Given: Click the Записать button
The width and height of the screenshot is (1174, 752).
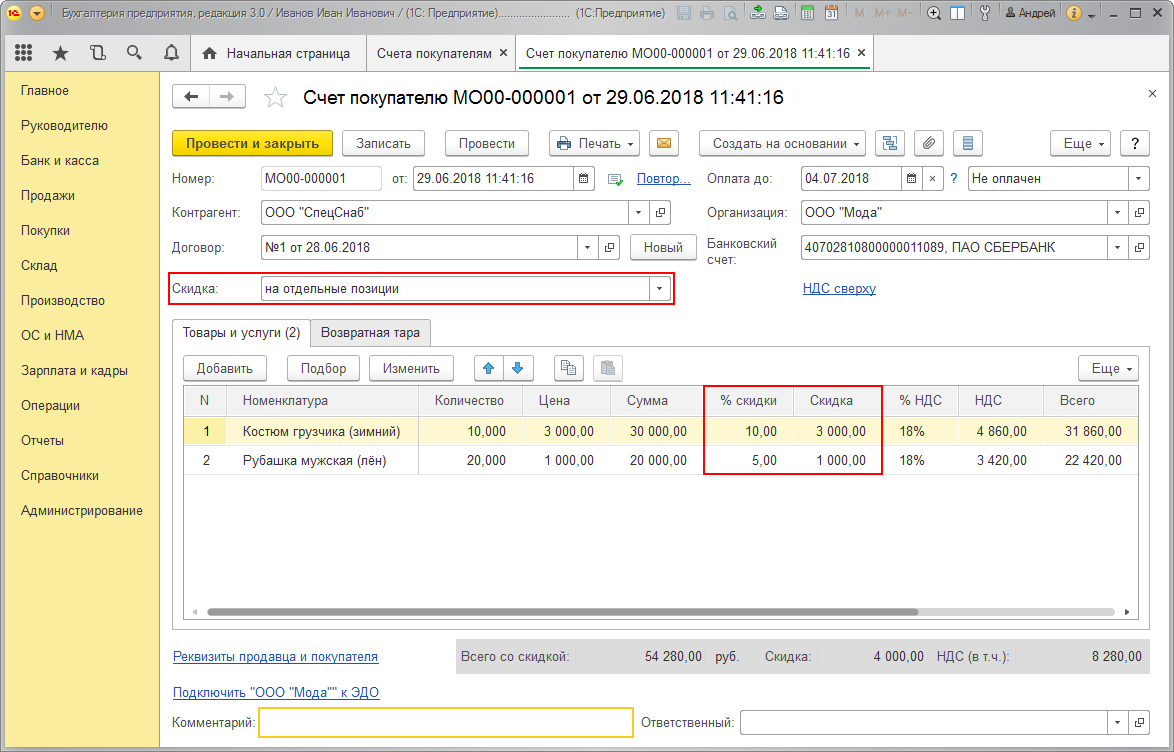Looking at the screenshot, I should coord(383,143).
